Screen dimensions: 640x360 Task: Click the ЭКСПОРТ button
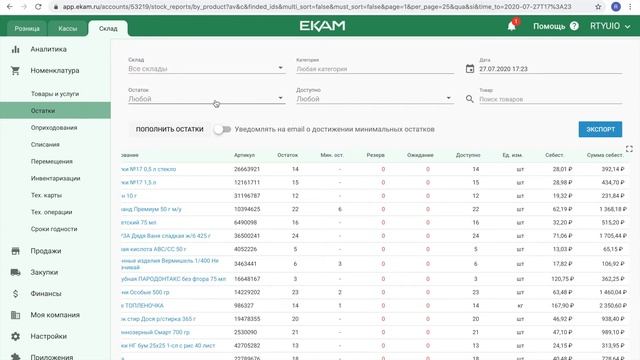[x=600, y=129]
